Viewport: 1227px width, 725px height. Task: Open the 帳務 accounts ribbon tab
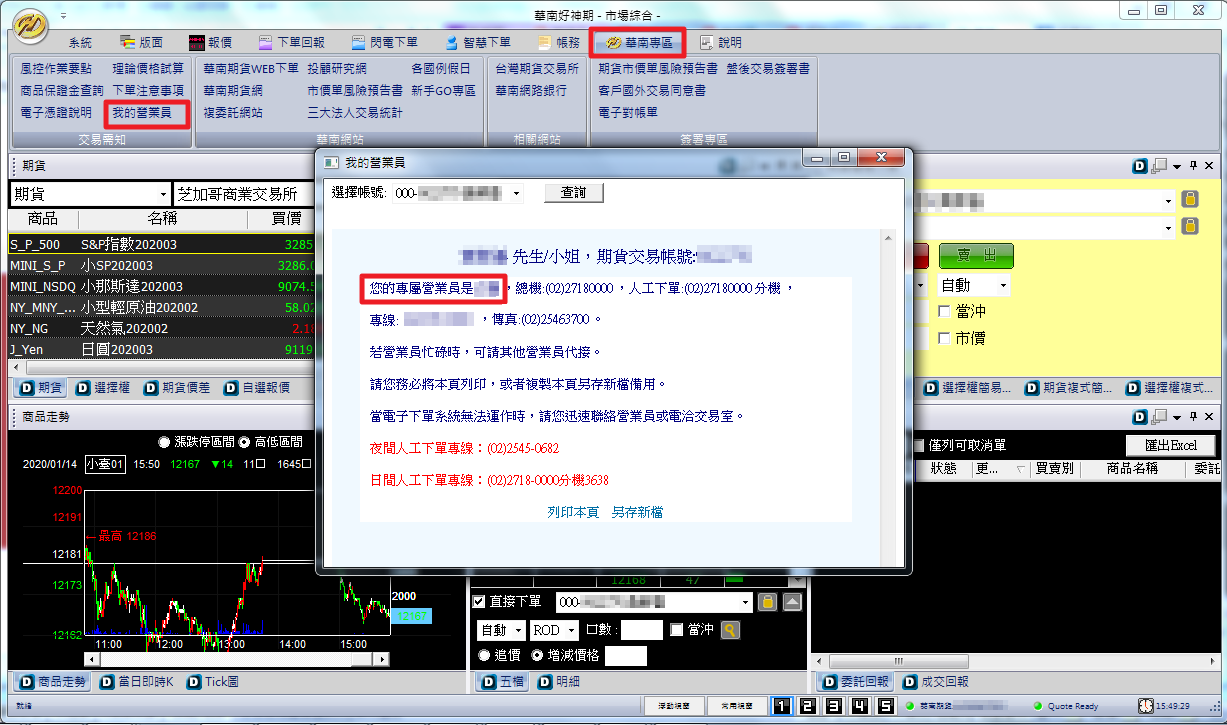pos(559,43)
